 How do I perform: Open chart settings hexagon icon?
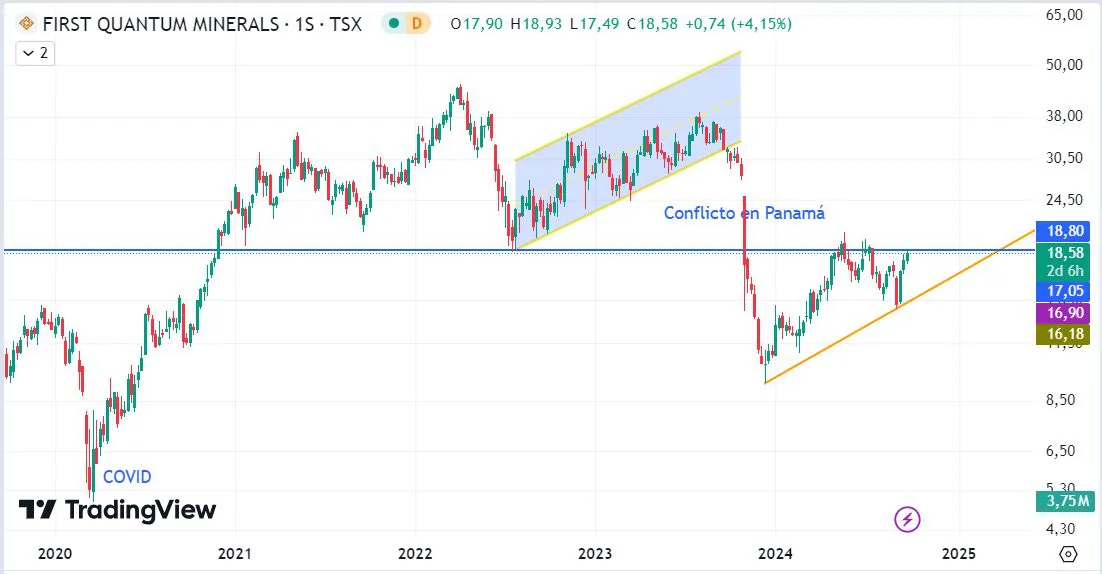(1067, 553)
